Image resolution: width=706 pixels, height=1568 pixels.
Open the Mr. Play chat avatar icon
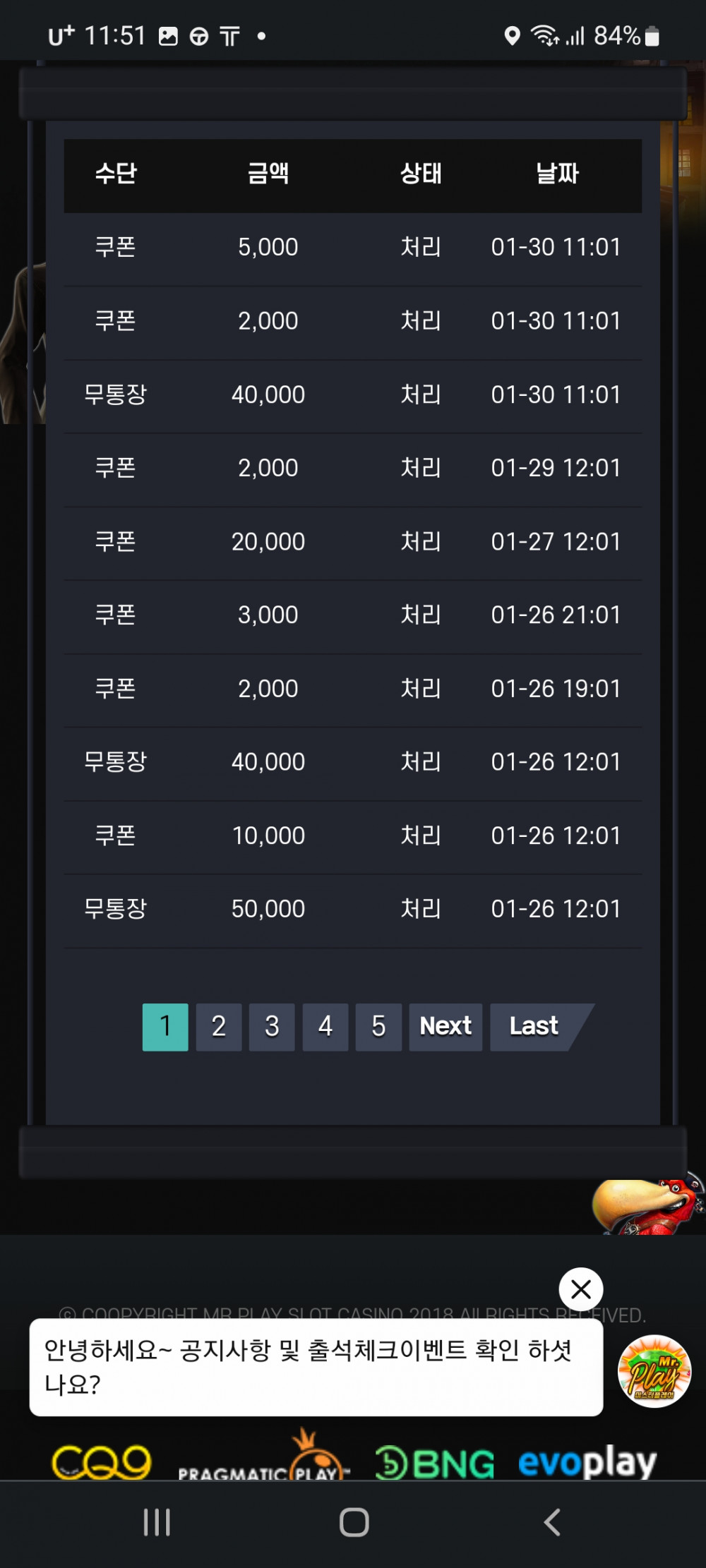[x=654, y=1371]
